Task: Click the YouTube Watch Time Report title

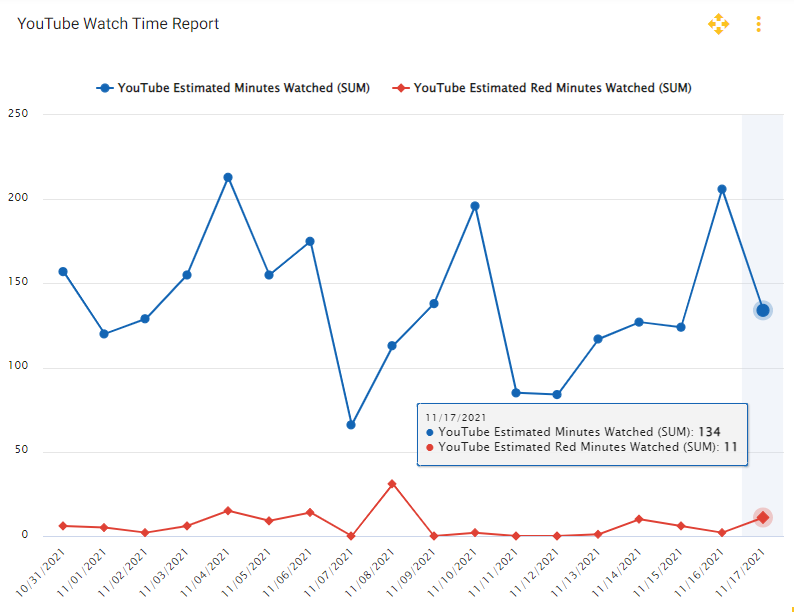Action: 118,24
